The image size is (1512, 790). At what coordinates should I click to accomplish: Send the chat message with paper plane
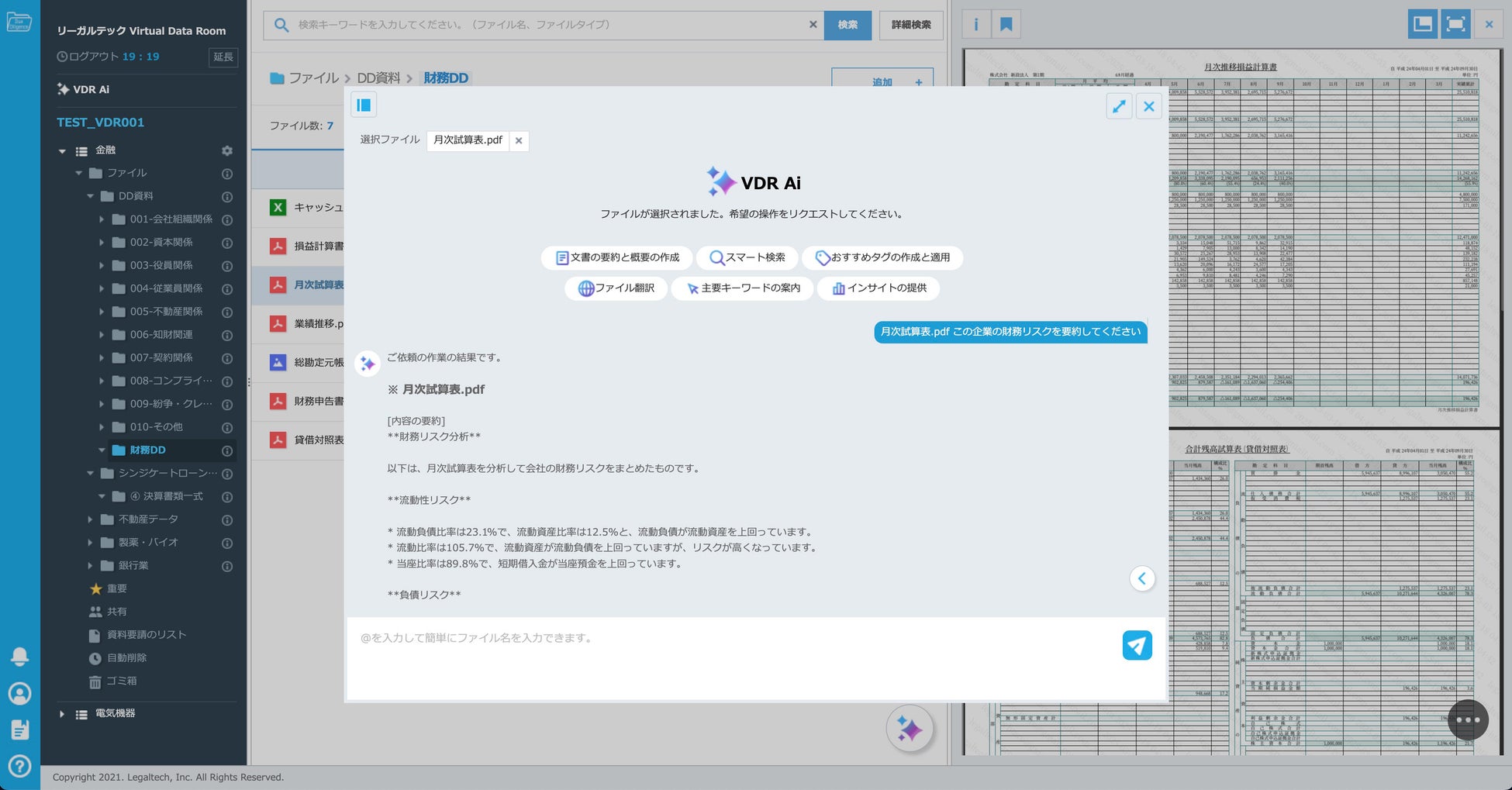[x=1137, y=645]
